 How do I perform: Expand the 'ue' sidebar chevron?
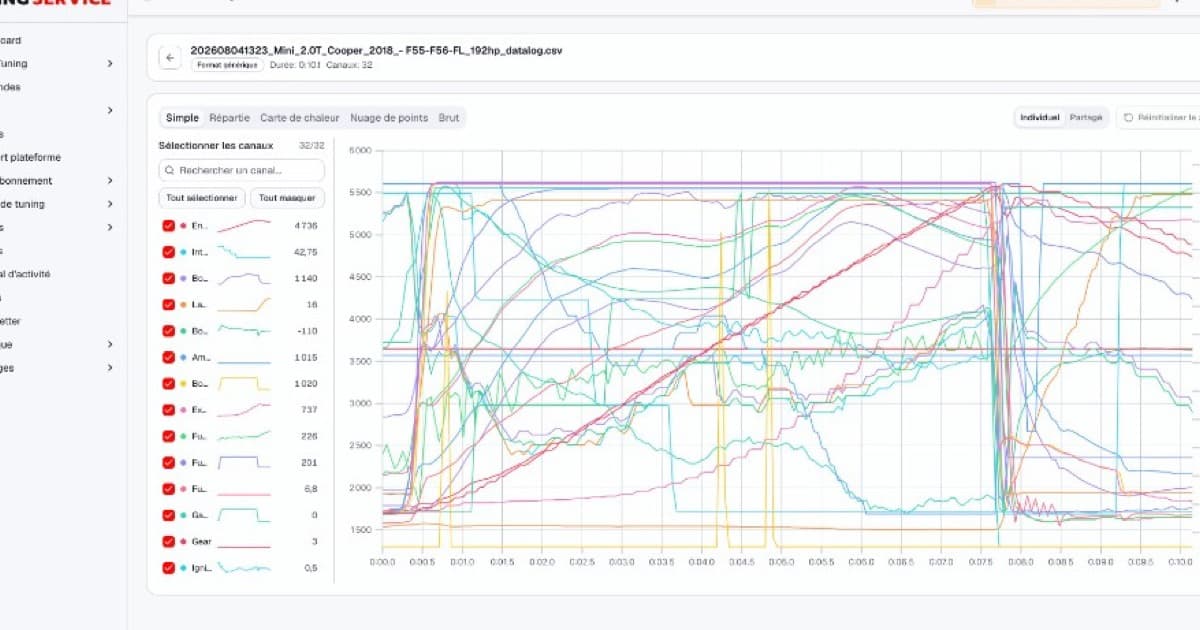[110, 344]
